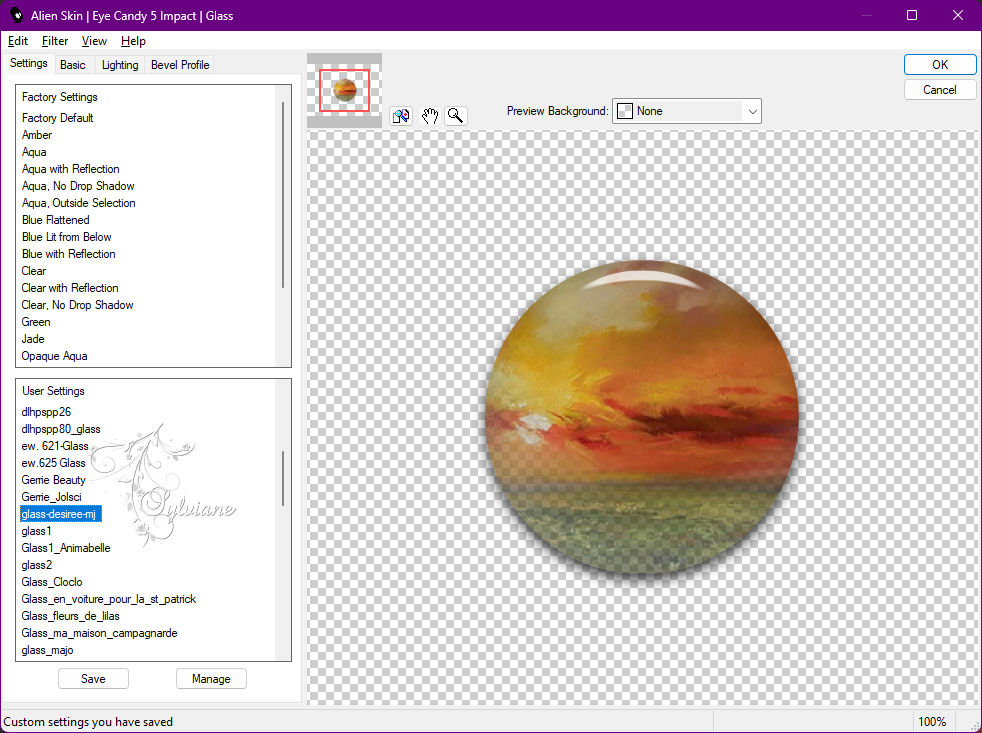The height and width of the screenshot is (733, 982).
Task: Select Clear, No Drop Shadow preset
Action: (x=77, y=304)
